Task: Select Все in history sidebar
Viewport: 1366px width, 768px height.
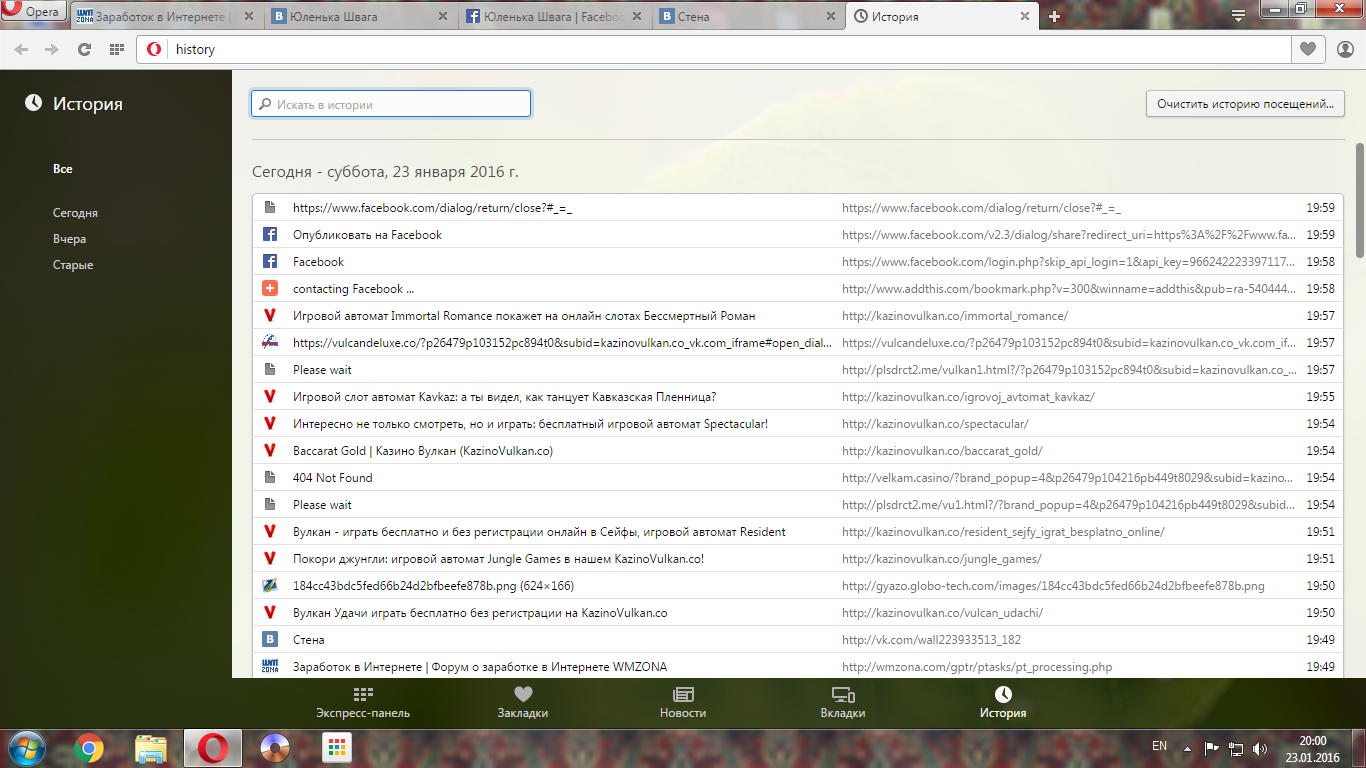Action: tap(63, 169)
